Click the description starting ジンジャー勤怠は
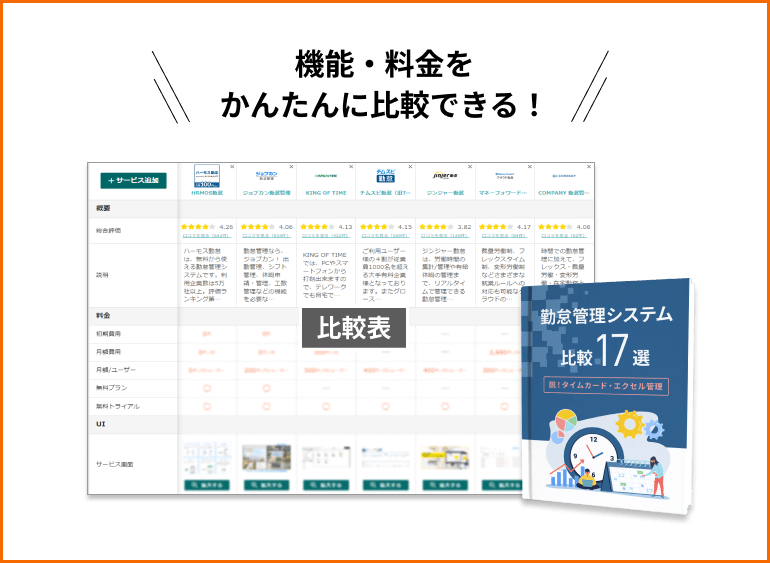 tap(445, 275)
